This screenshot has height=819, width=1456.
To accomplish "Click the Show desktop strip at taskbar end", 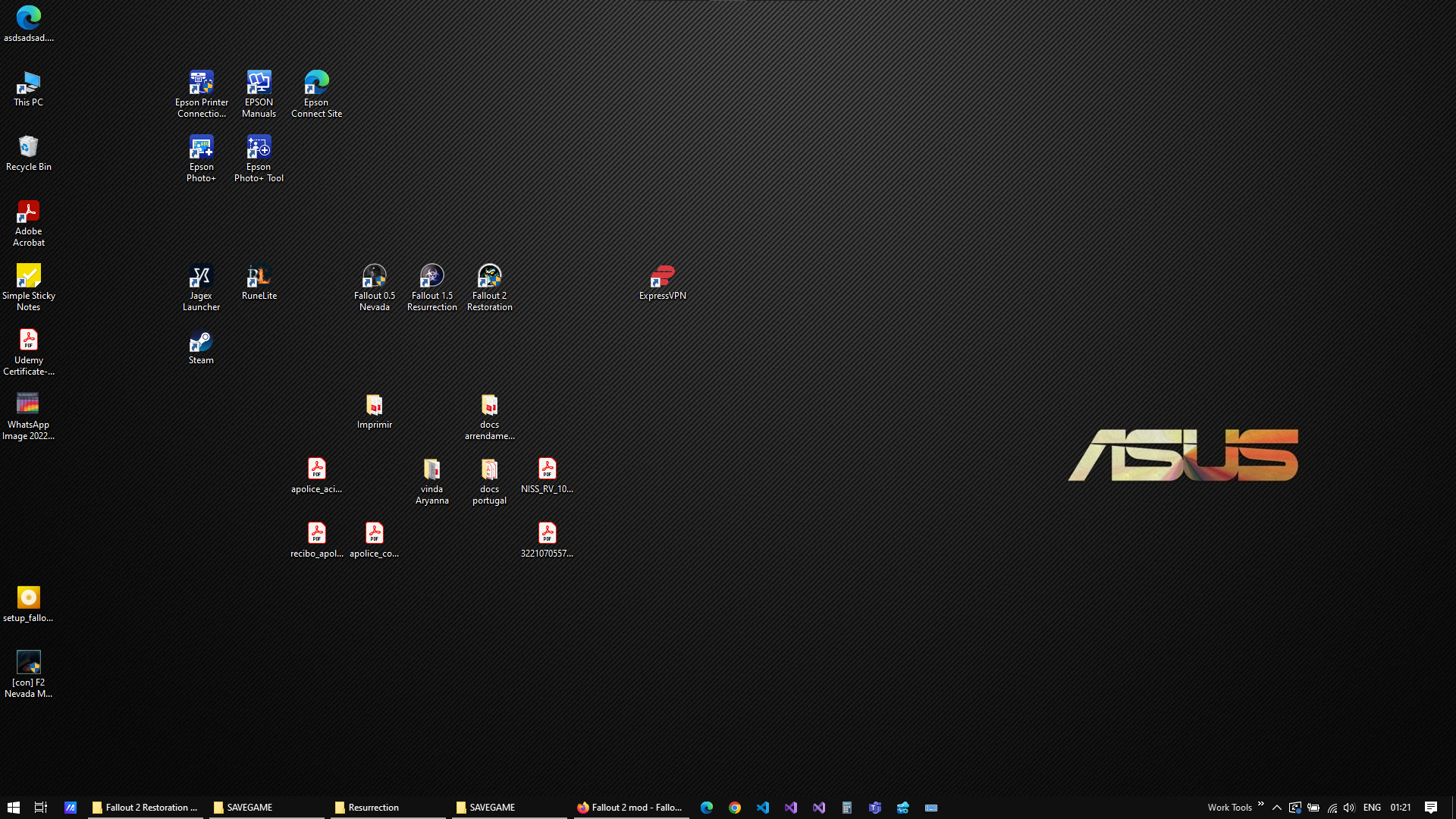I will (x=1453, y=808).
